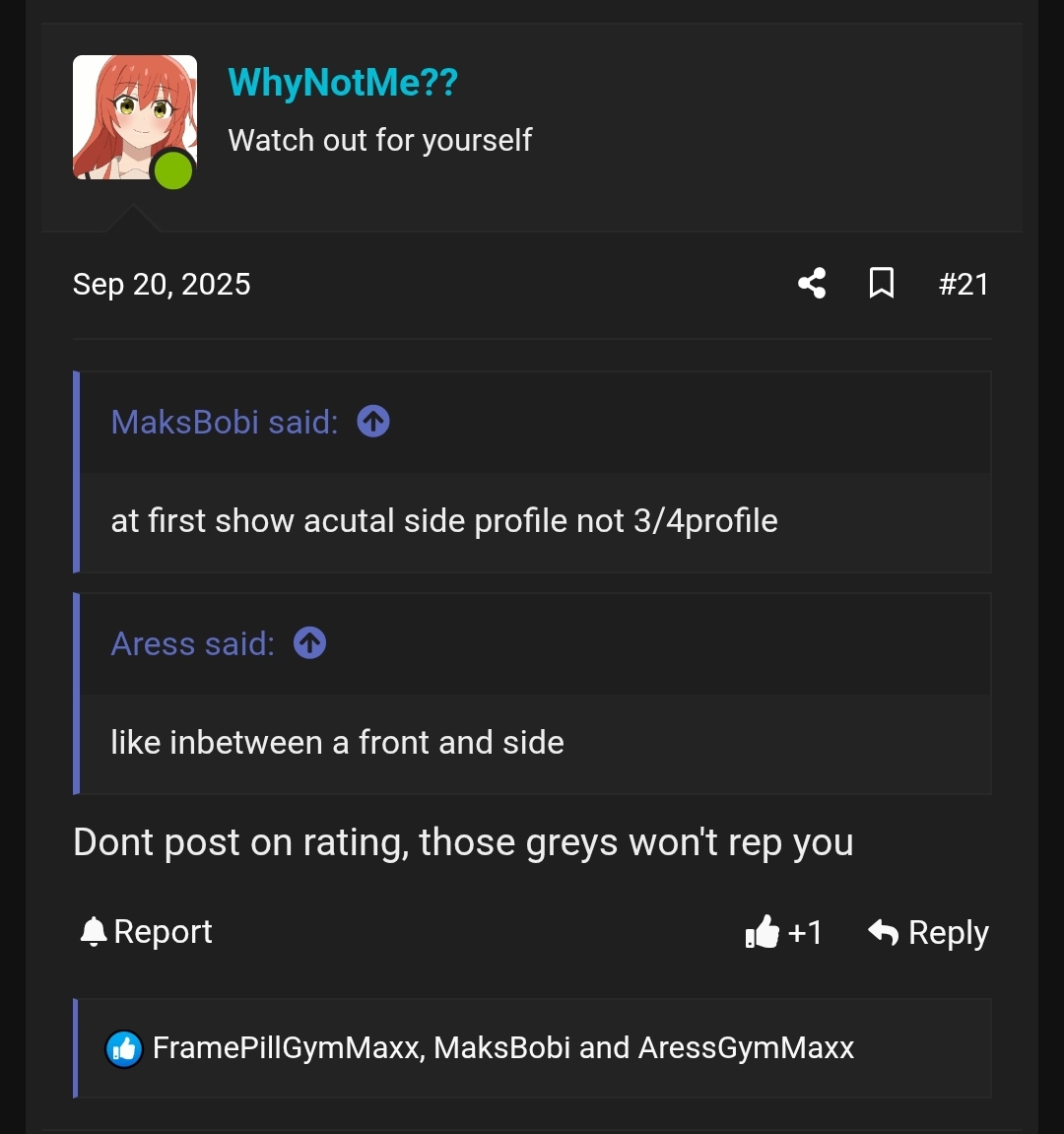Bookmark this post with the bookmark icon
This screenshot has height=1134, width=1064.
pos(882,284)
